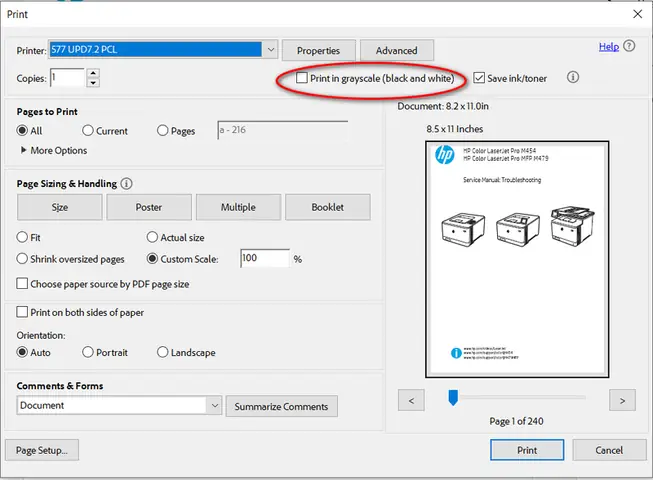
Task: Select the Custom Scale radio button
Action: [x=152, y=259]
